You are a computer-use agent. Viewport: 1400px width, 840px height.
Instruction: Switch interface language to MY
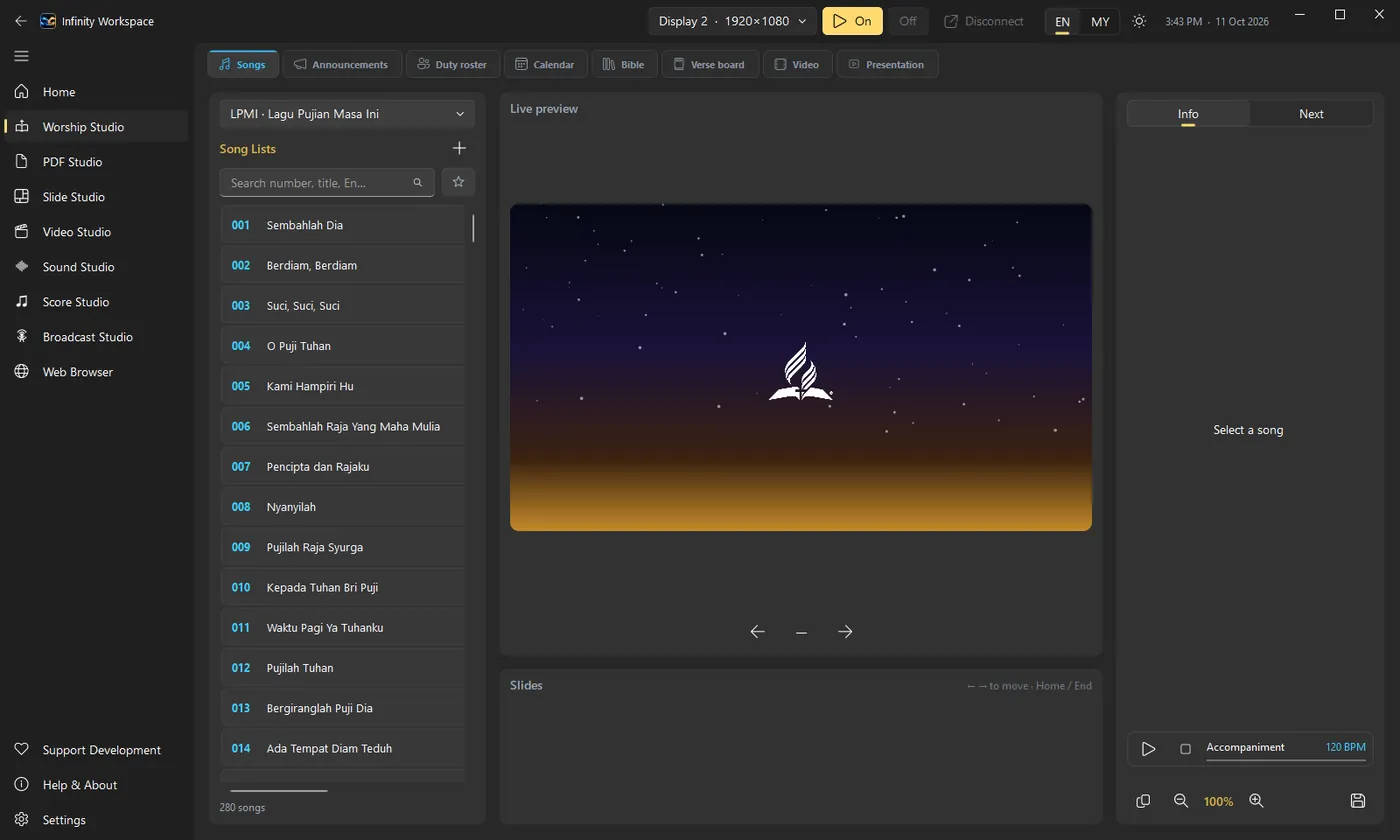pyautogui.click(x=1100, y=22)
